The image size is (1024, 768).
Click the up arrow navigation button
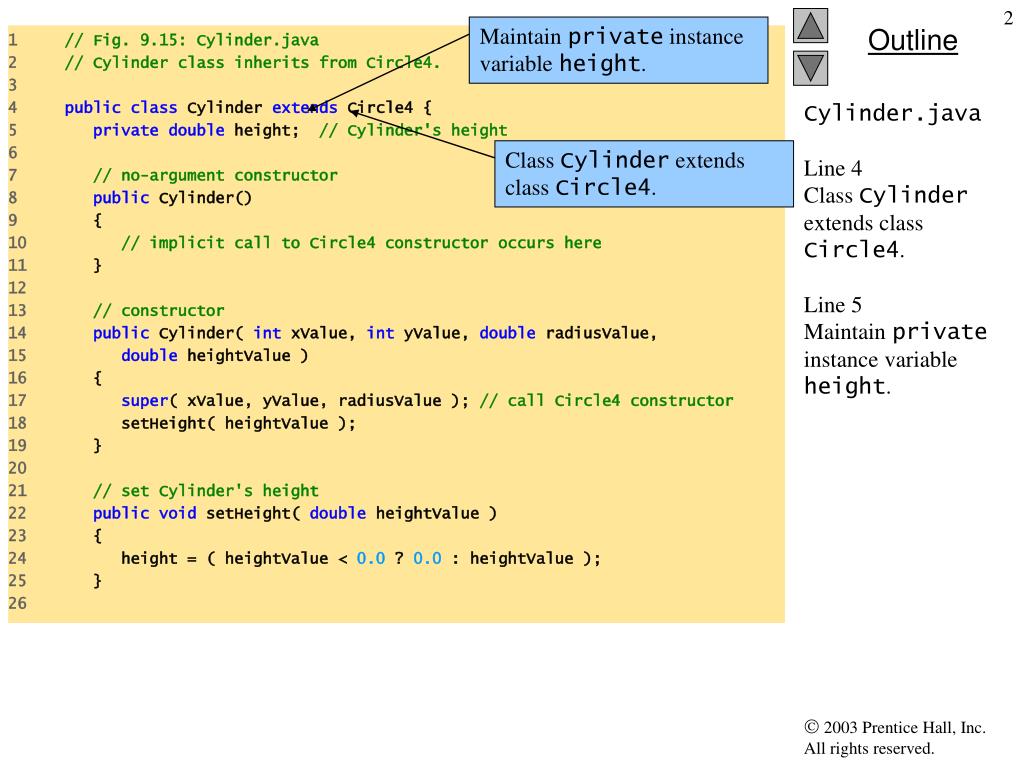tap(810, 25)
